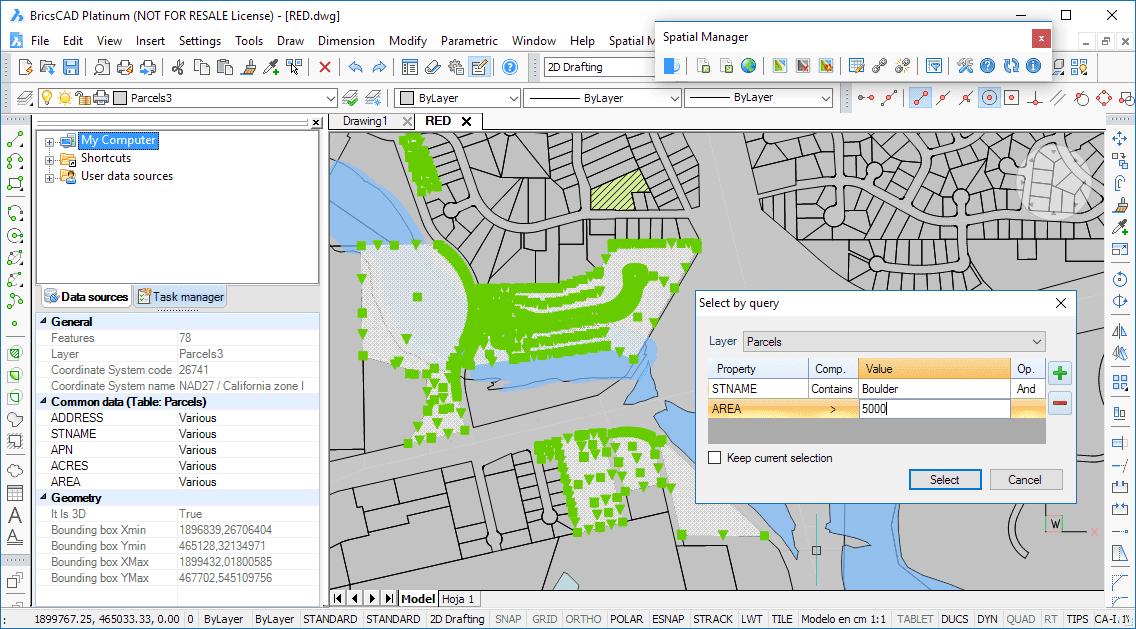Click Spatial Manager options tools icon
This screenshot has width=1136, height=629.
(965, 66)
